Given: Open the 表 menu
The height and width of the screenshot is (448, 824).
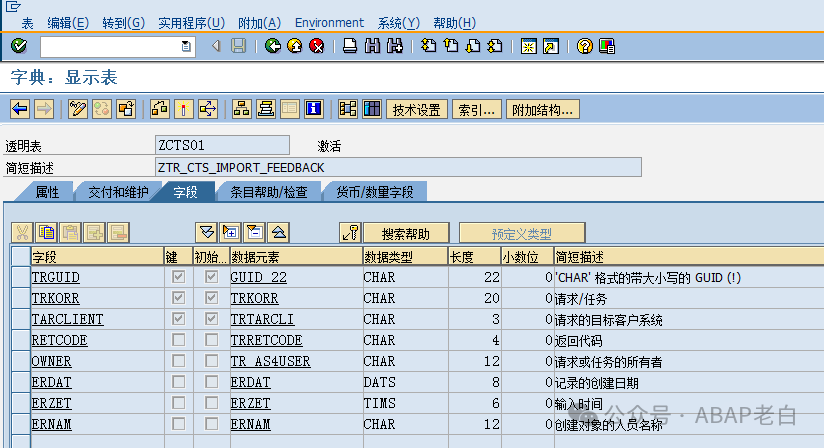Looking at the screenshot, I should (x=27, y=23).
